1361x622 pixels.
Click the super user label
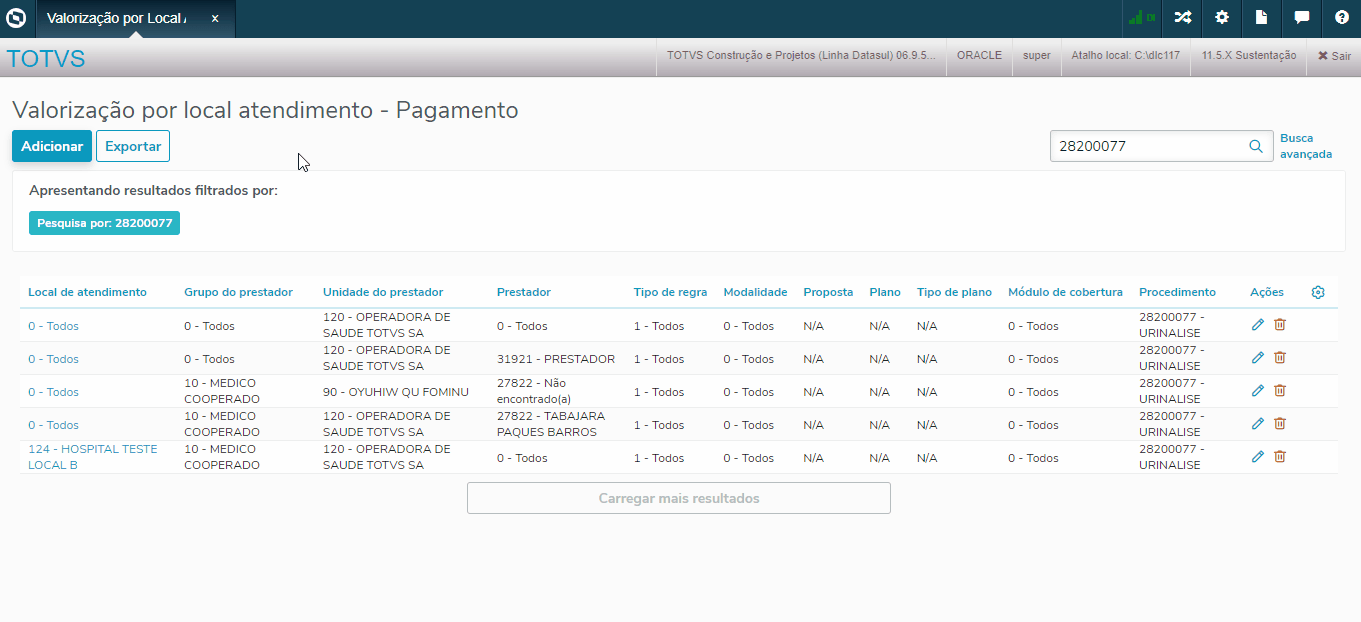coord(1037,56)
